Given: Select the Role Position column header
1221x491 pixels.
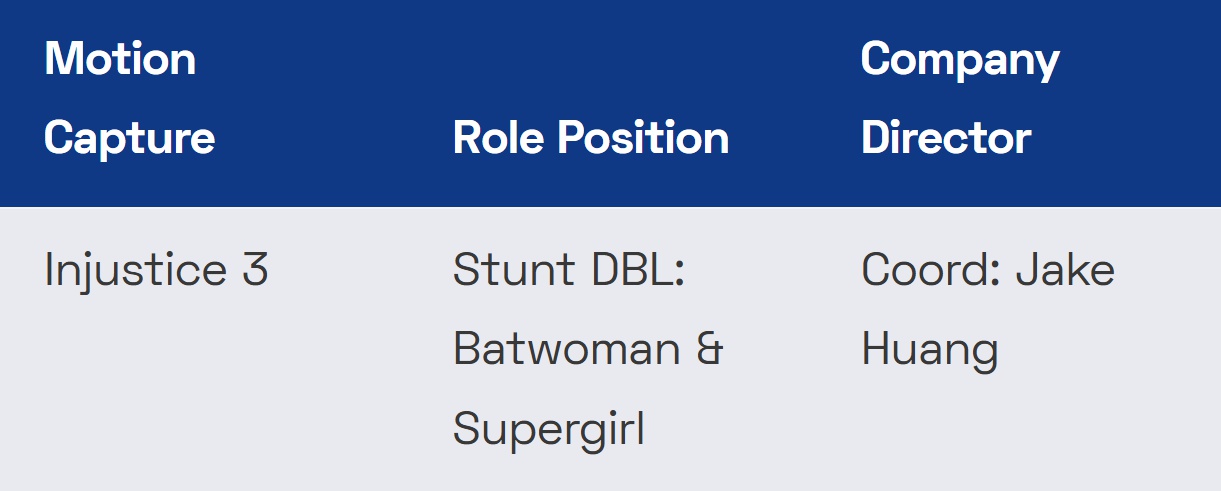Looking at the screenshot, I should [x=591, y=137].
